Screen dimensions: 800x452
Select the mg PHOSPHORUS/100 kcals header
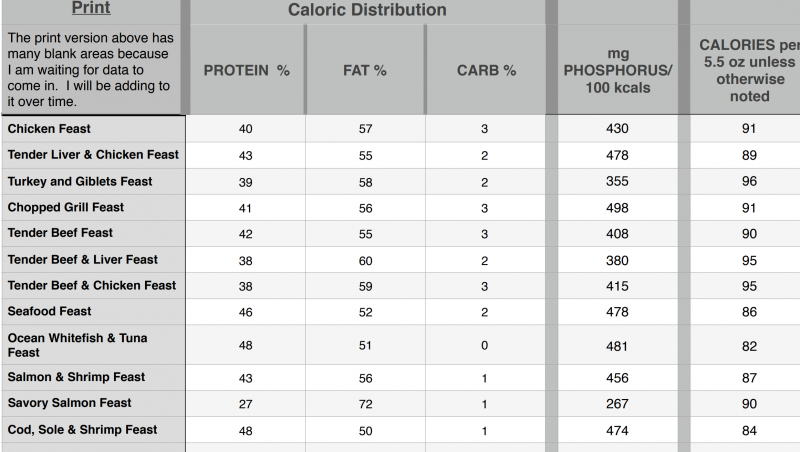617,71
